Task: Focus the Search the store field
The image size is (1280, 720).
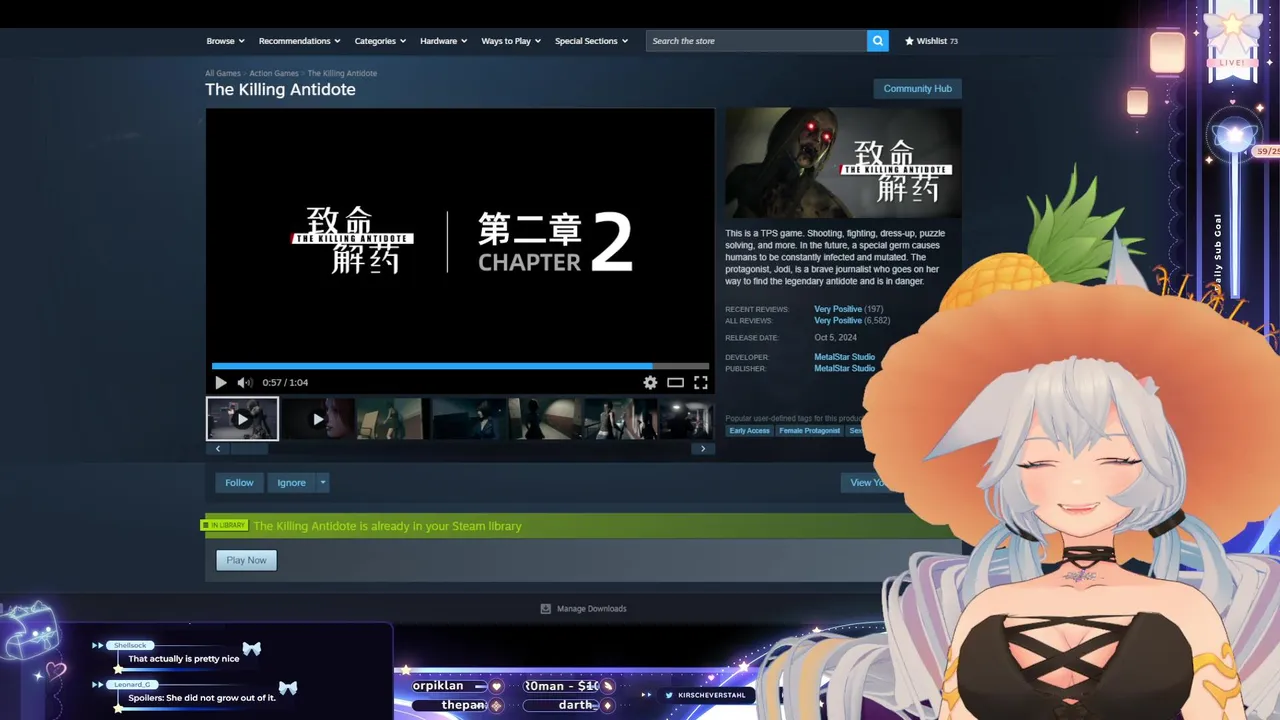Action: (756, 41)
